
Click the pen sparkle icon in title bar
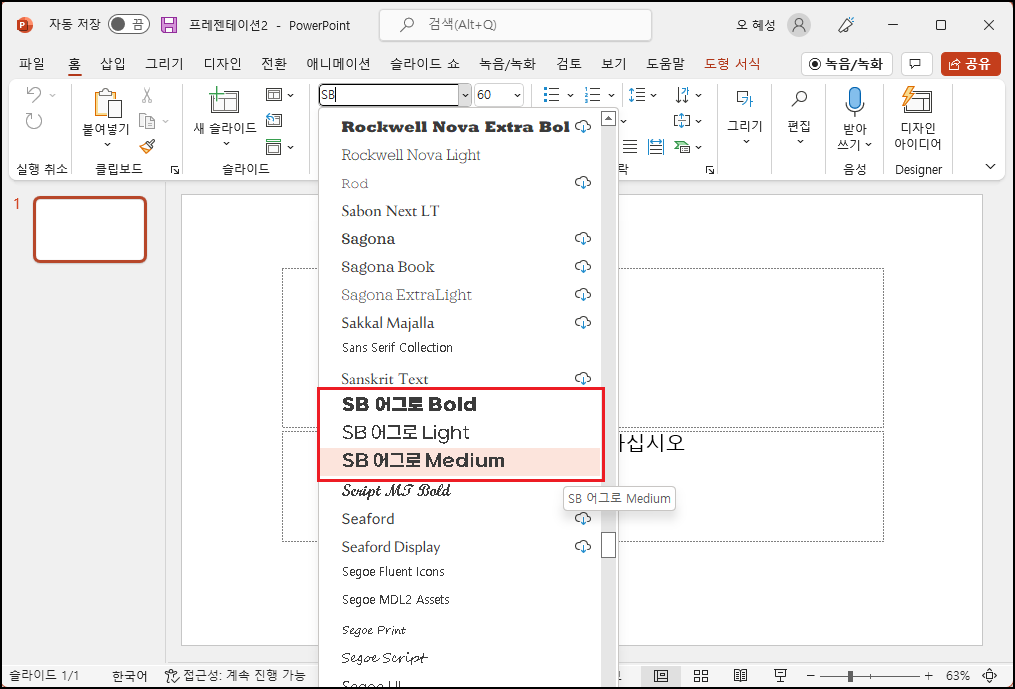[846, 25]
